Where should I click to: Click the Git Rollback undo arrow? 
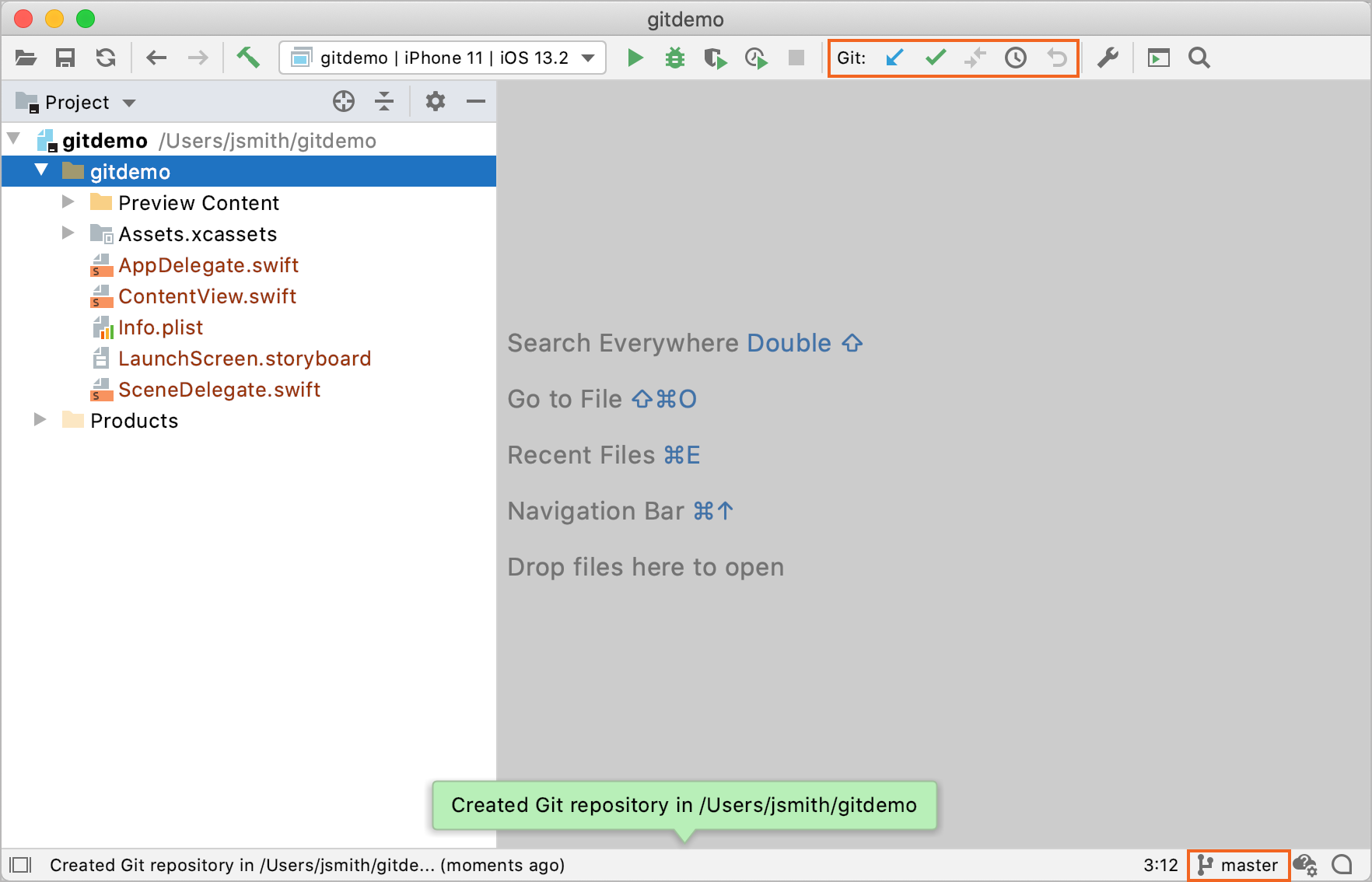(1056, 58)
